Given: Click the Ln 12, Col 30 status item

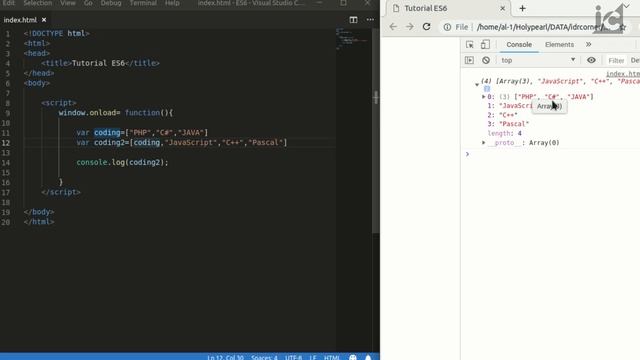Looking at the screenshot, I should [225, 357].
